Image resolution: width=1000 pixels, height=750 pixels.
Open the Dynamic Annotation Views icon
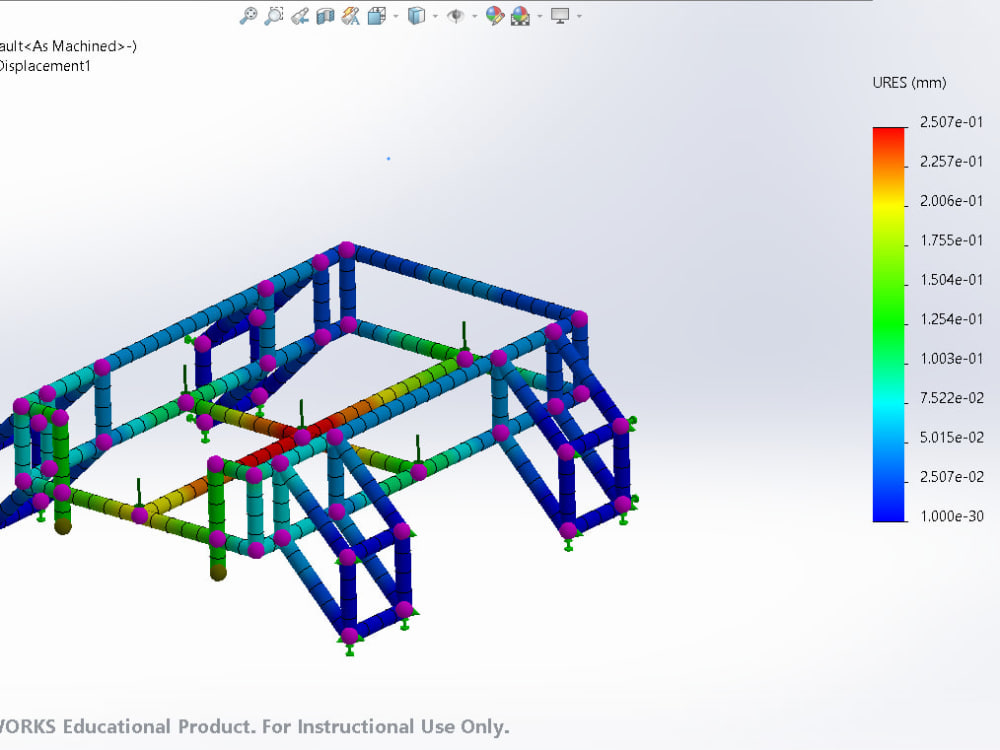[350, 15]
